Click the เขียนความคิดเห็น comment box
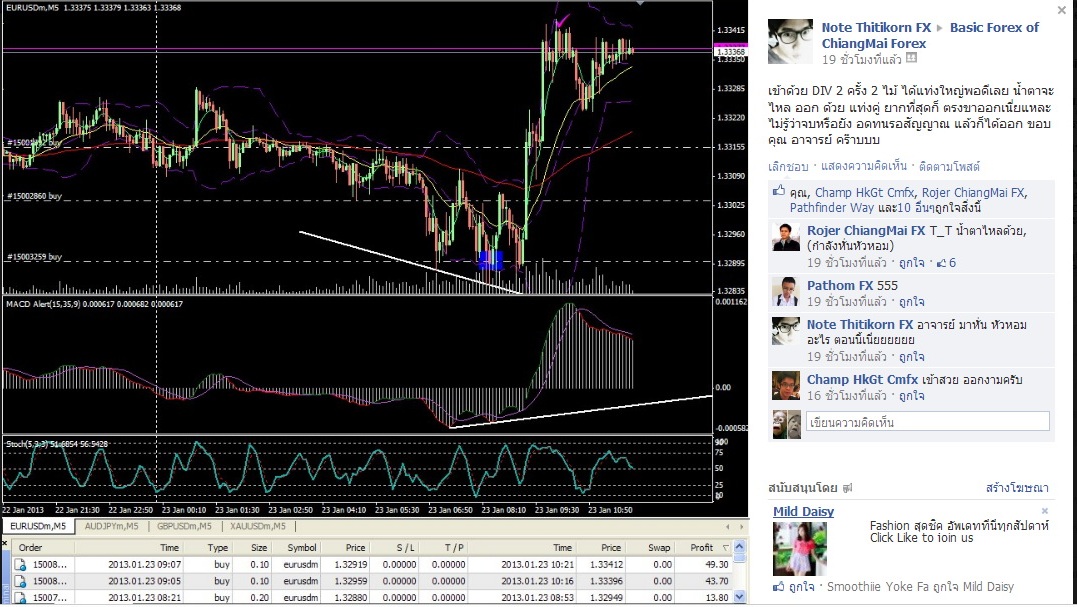 click(927, 422)
